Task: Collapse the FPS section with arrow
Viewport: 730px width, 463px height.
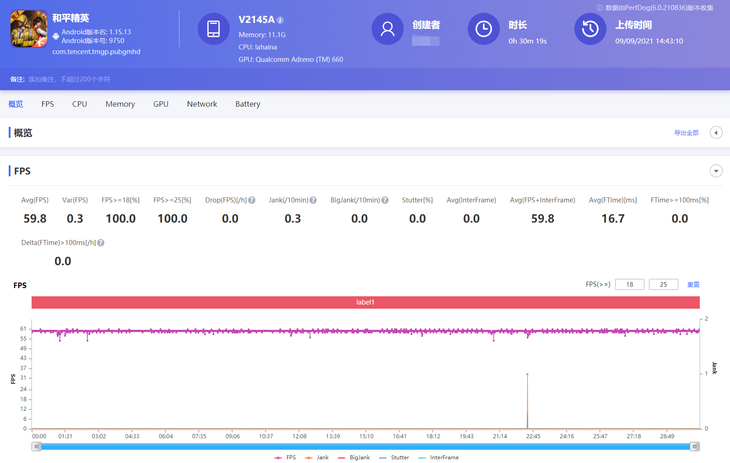Action: coord(716,171)
